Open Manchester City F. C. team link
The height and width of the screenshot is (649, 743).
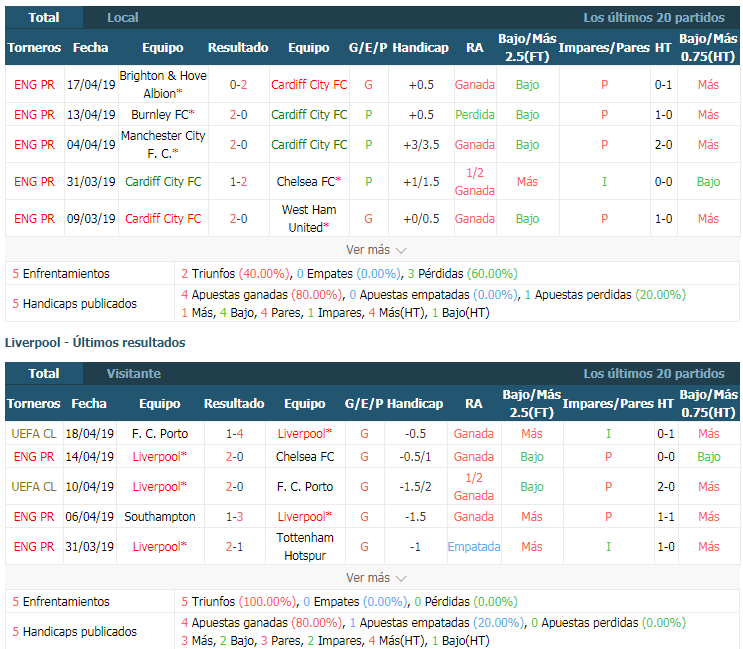click(x=163, y=144)
